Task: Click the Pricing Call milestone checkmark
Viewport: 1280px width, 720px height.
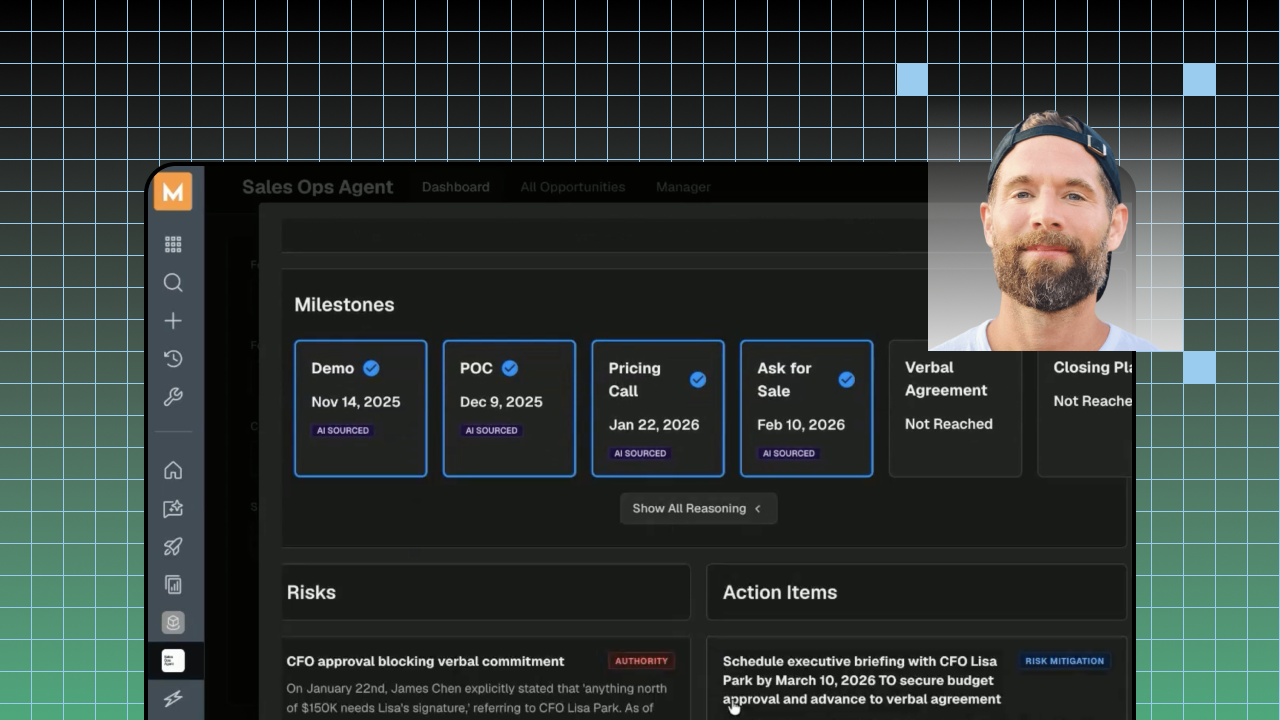Action: tap(698, 379)
